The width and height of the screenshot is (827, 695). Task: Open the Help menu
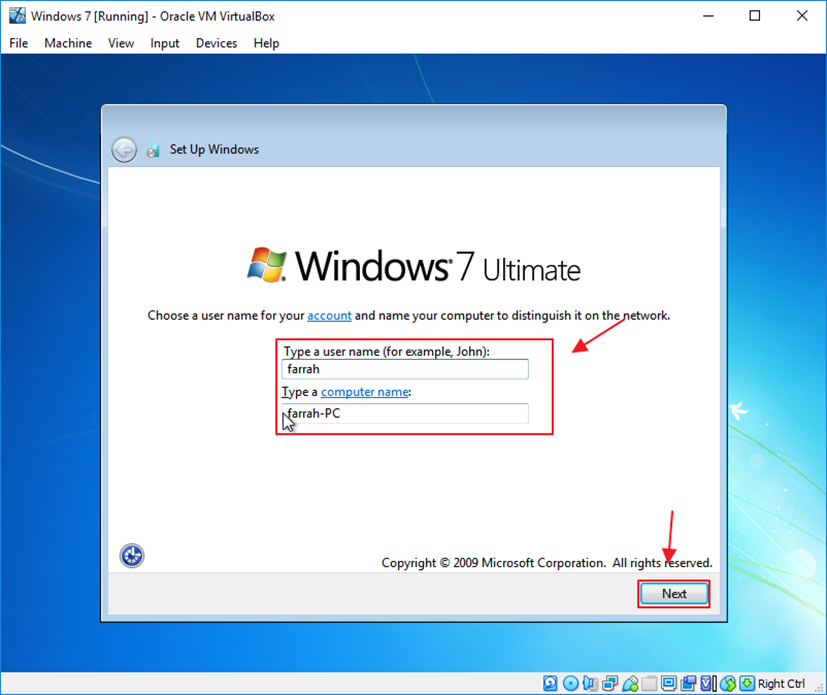coord(266,43)
